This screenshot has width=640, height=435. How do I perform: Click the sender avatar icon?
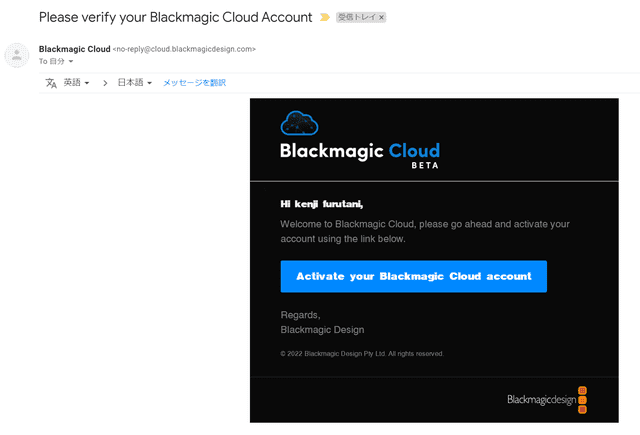17,55
